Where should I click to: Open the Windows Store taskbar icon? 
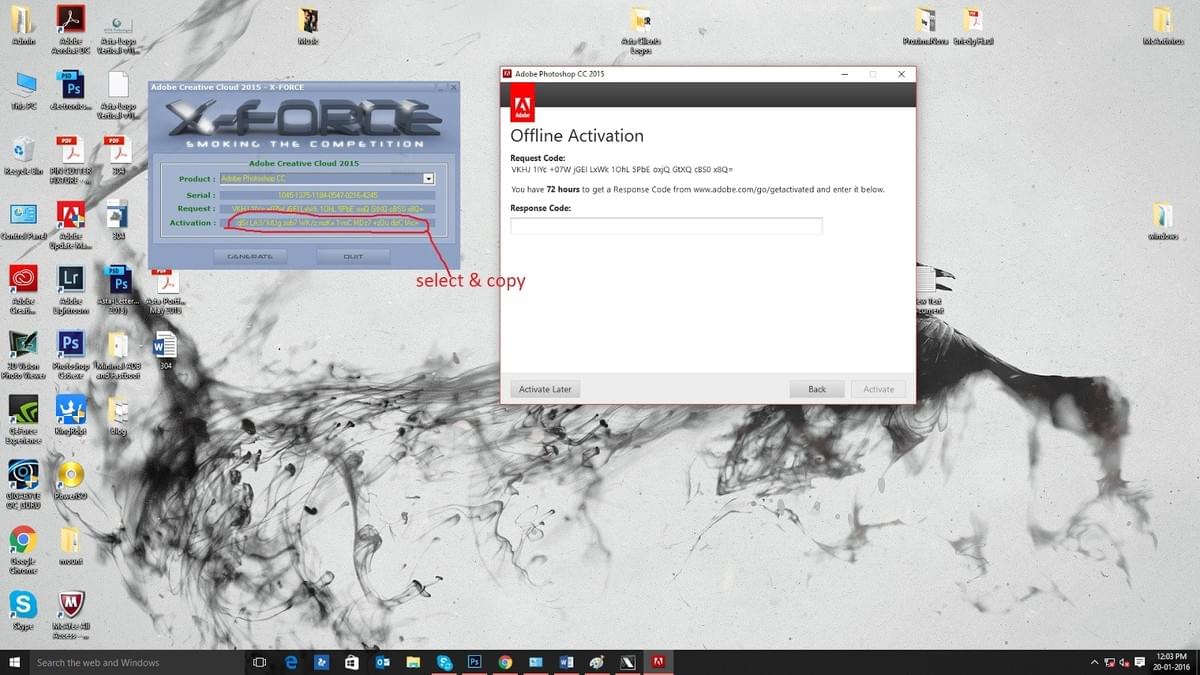(352, 662)
